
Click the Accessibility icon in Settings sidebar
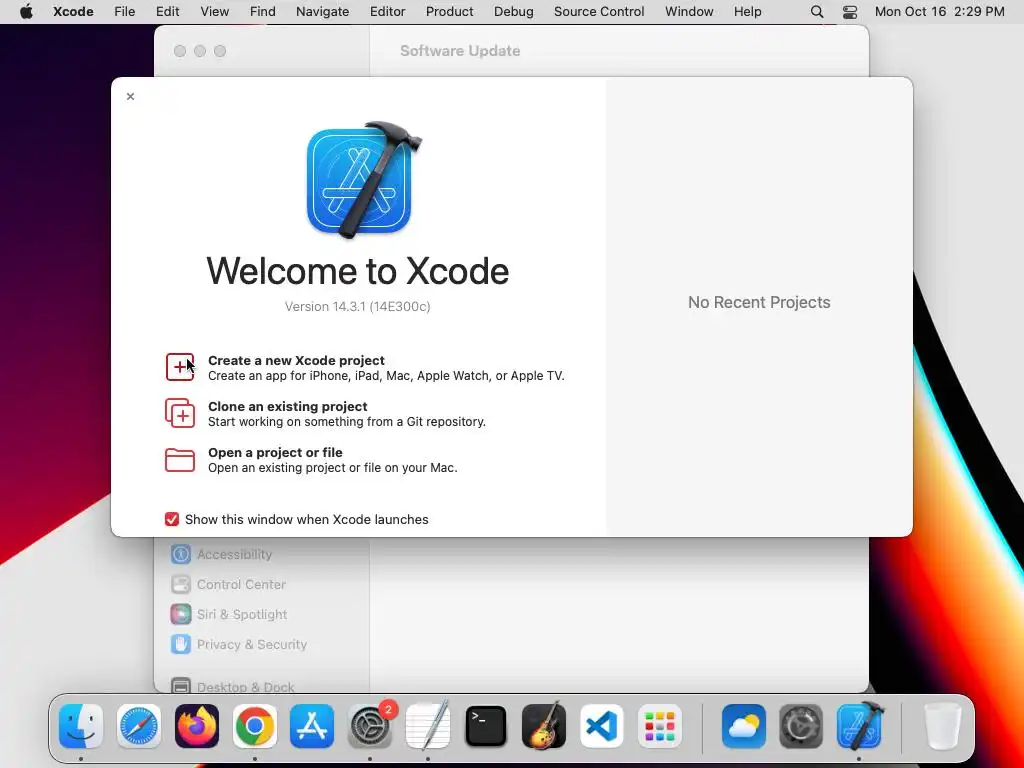[x=181, y=554]
